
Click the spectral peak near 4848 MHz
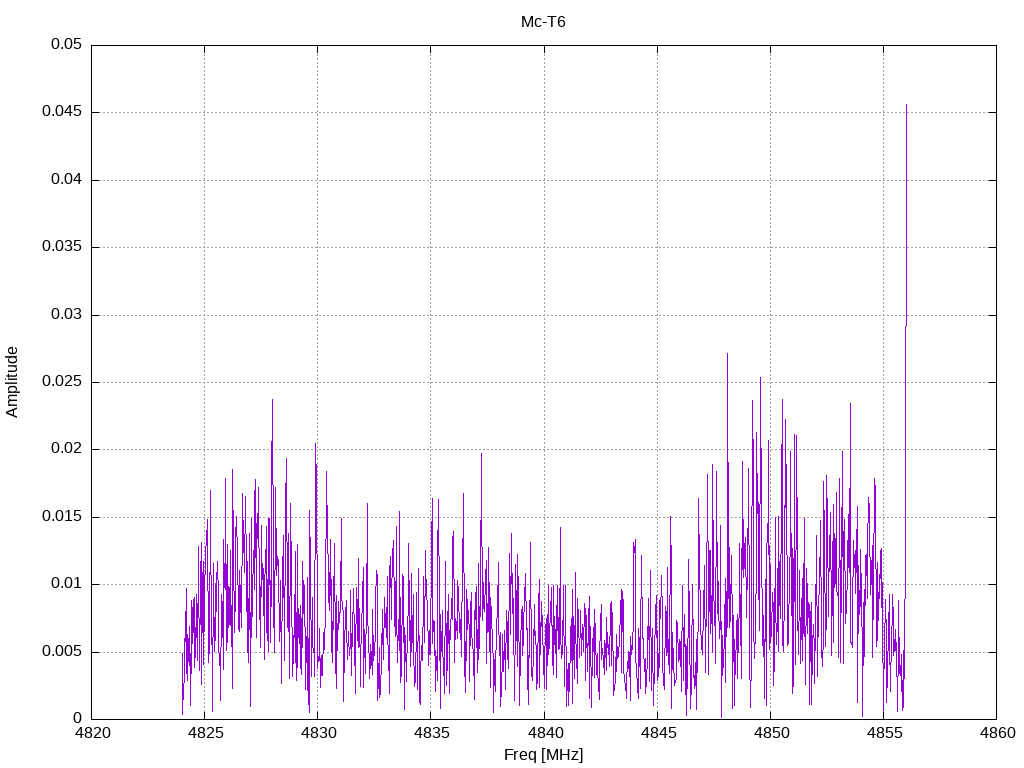[x=728, y=355]
